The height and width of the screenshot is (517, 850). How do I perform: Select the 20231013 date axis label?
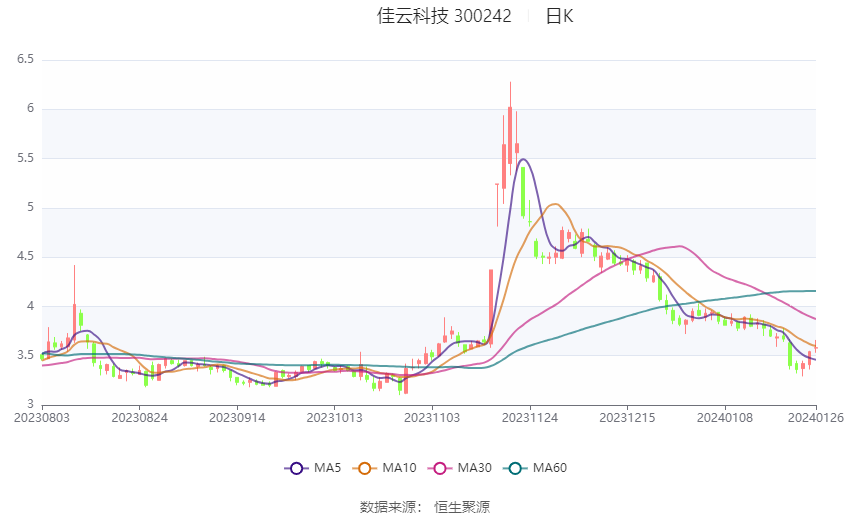tap(334, 418)
